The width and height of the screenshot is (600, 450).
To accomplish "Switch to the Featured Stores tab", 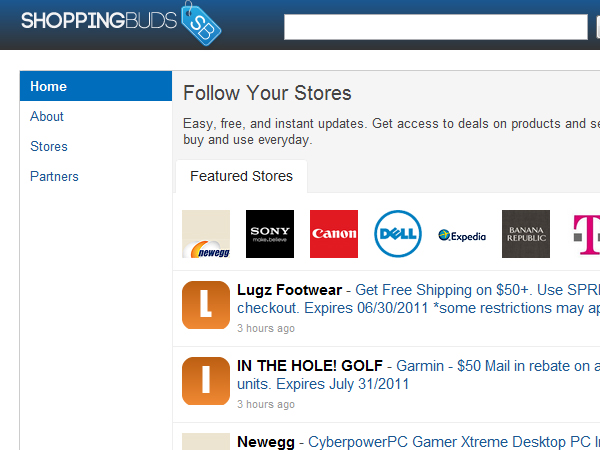I will pyautogui.click(x=241, y=176).
